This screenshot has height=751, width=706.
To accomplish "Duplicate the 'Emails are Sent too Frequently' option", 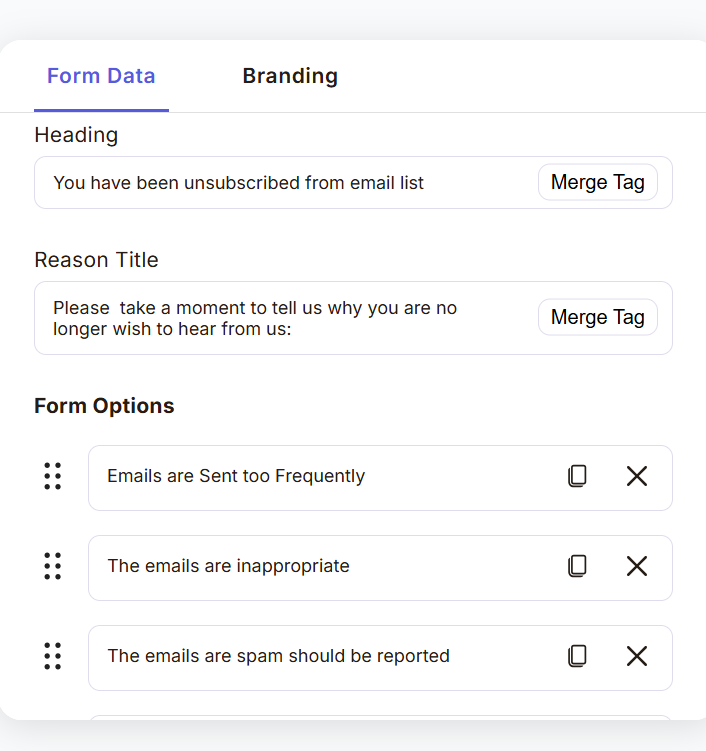I will (577, 476).
